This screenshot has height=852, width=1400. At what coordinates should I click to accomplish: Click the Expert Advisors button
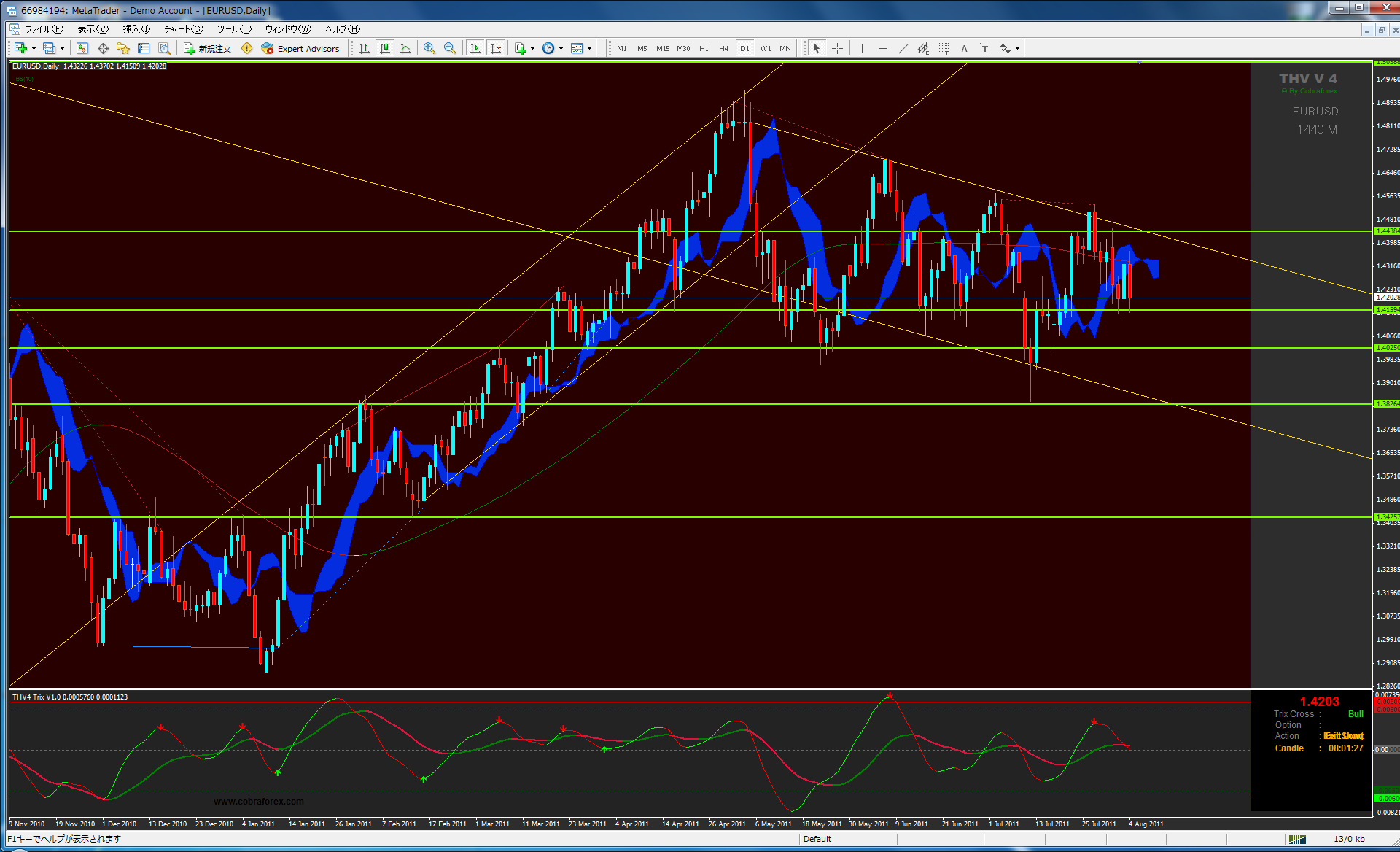pos(300,49)
